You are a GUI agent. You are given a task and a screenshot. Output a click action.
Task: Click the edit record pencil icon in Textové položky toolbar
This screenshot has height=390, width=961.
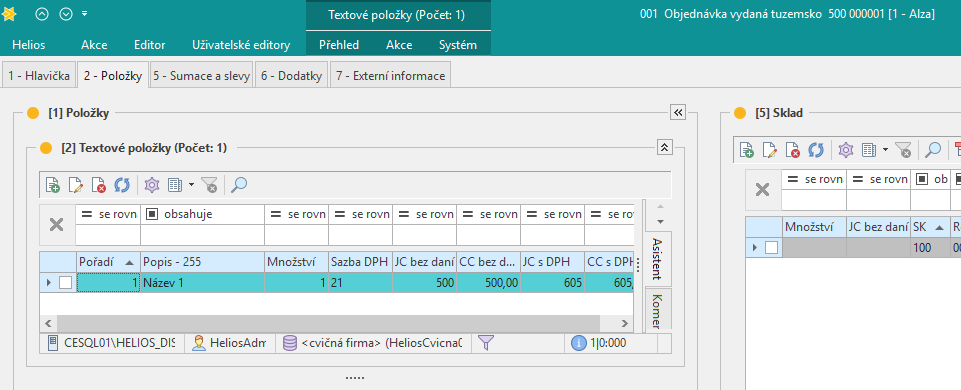click(75, 185)
